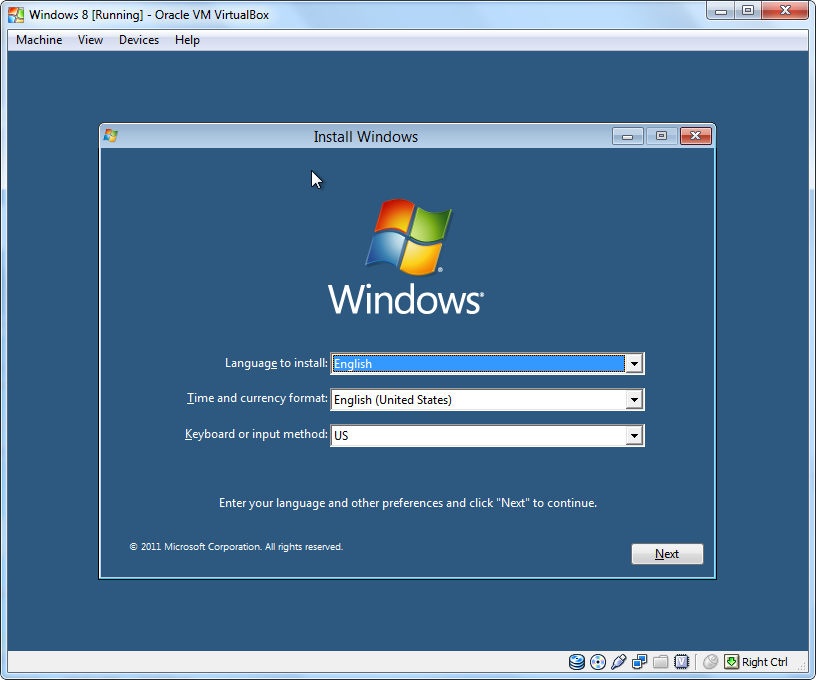Click the Language to install label
This screenshot has height=680, width=816.
[276, 363]
